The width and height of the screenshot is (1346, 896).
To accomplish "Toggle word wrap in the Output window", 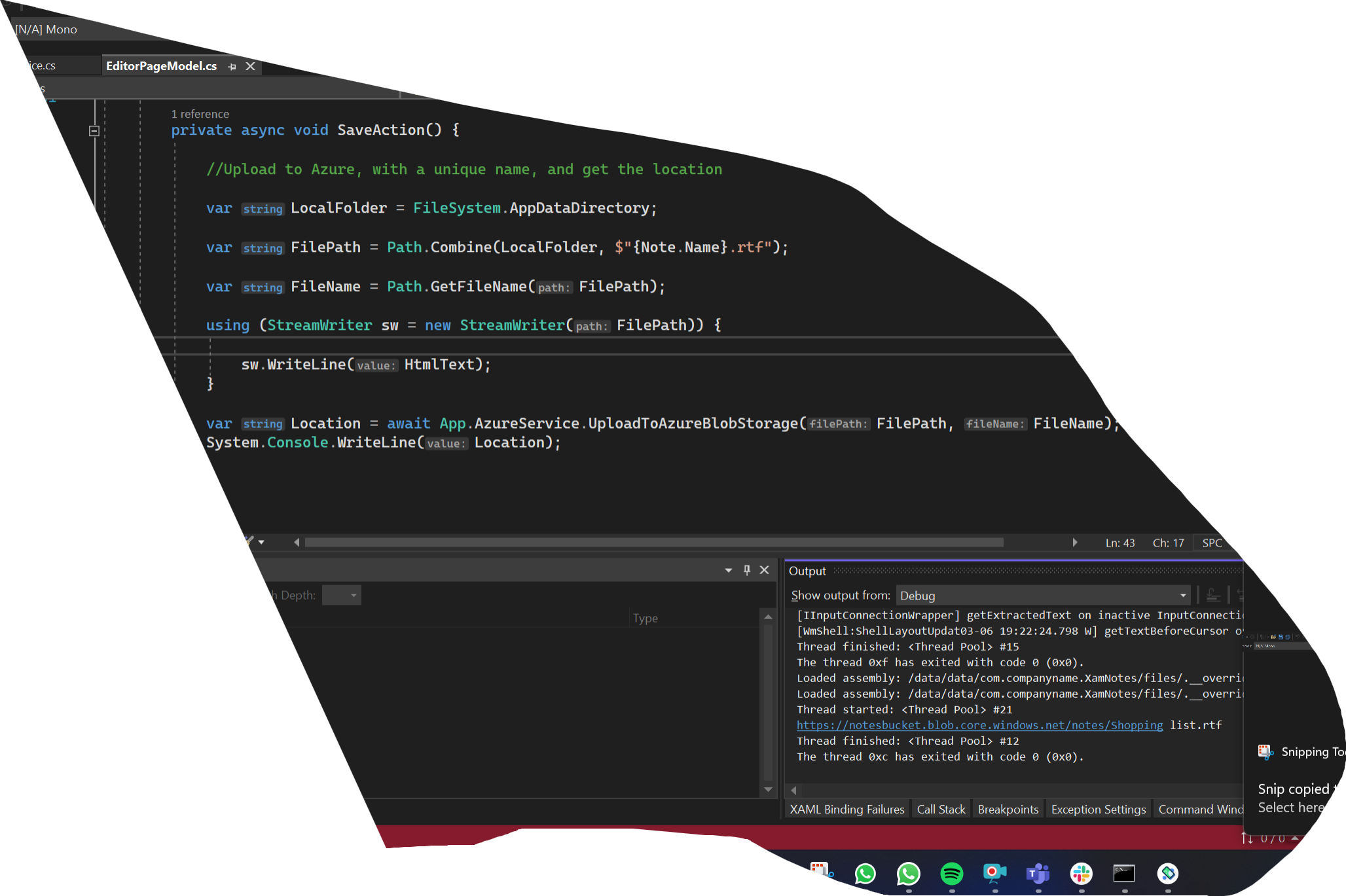I will pos(1241,594).
